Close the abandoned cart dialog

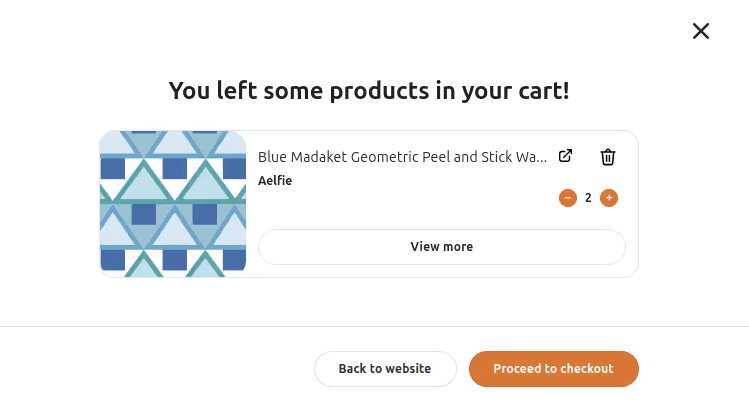[701, 31]
